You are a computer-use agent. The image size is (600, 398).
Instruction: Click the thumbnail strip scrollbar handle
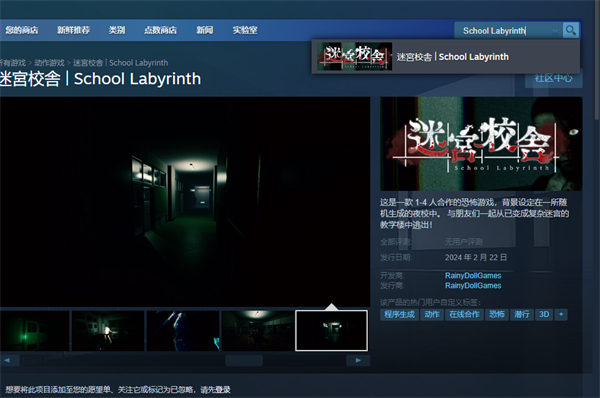244,360
